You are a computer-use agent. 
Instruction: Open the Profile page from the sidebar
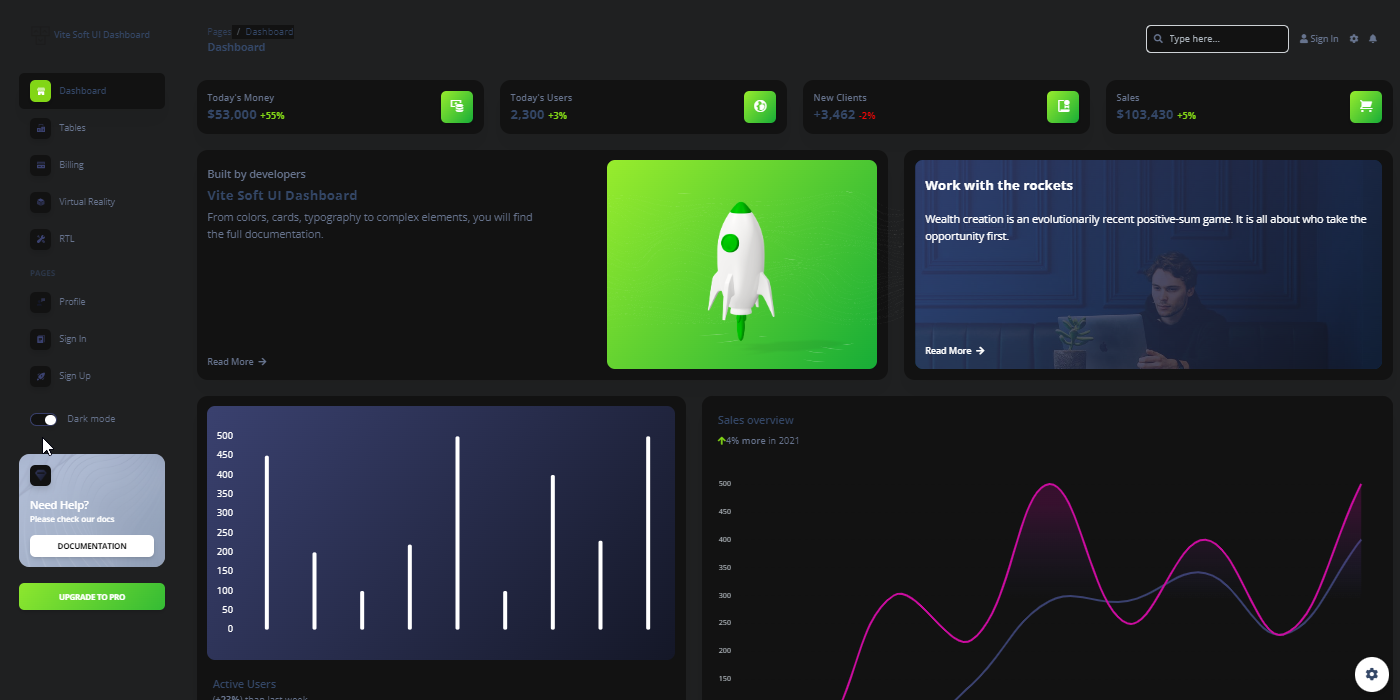[40, 301]
